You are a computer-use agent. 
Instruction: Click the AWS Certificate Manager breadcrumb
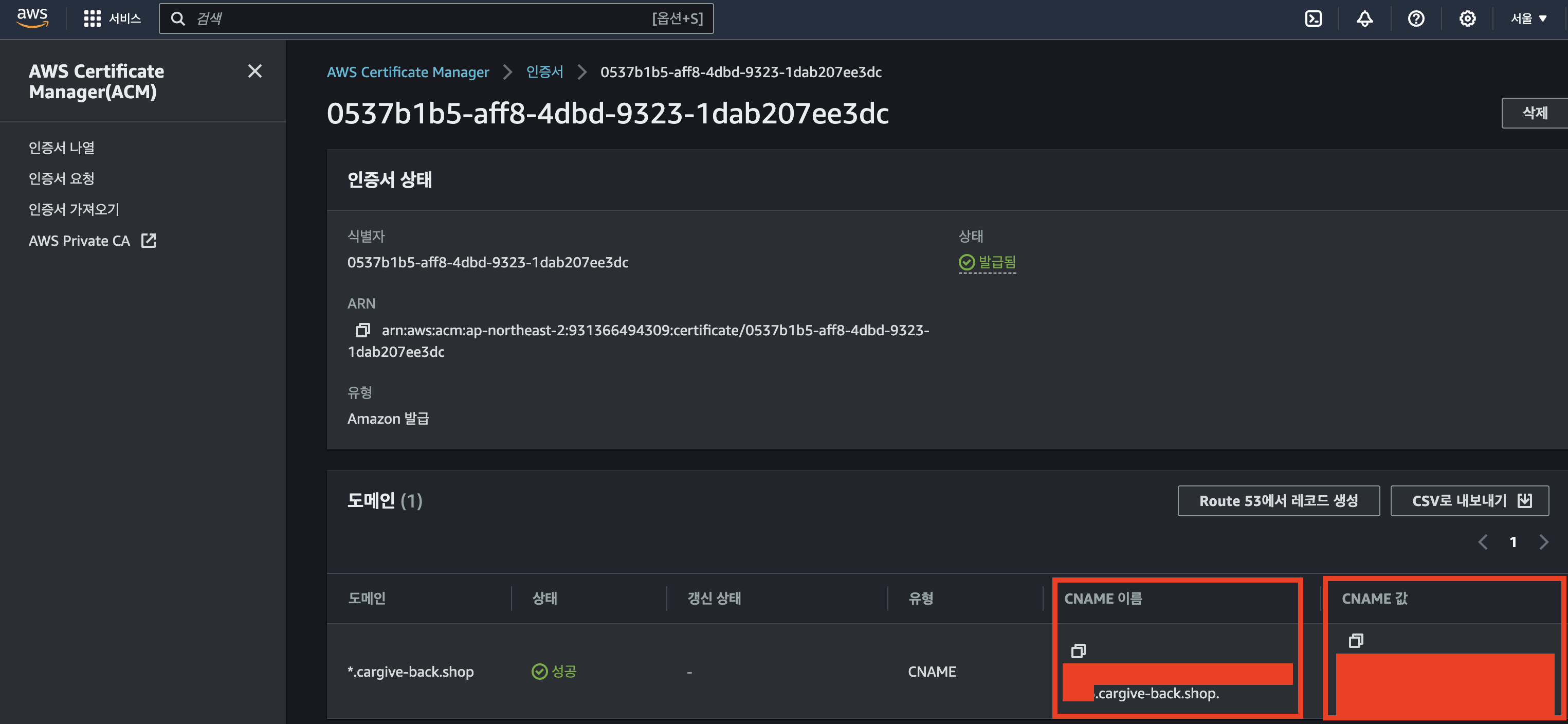pyautogui.click(x=408, y=72)
